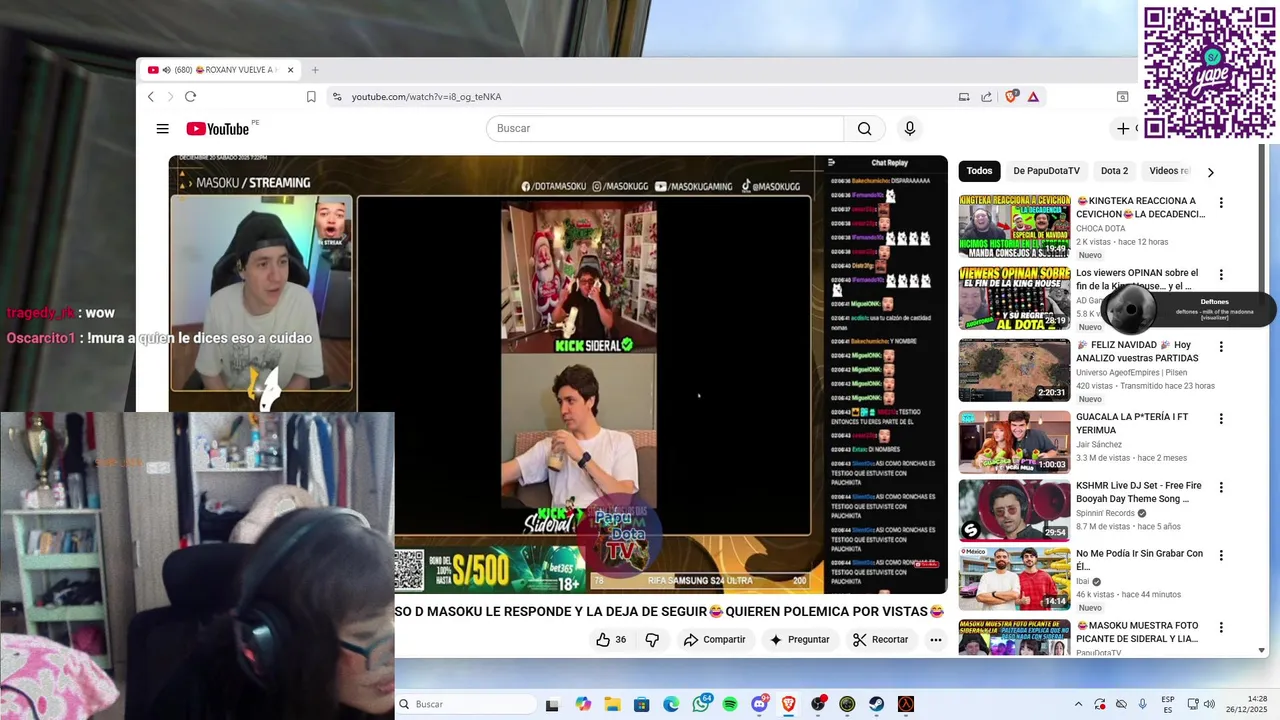Open FELIZ NAVIDAD Age of Empires thumbnail
Viewport: 1280px width, 720px height.
tap(1014, 370)
